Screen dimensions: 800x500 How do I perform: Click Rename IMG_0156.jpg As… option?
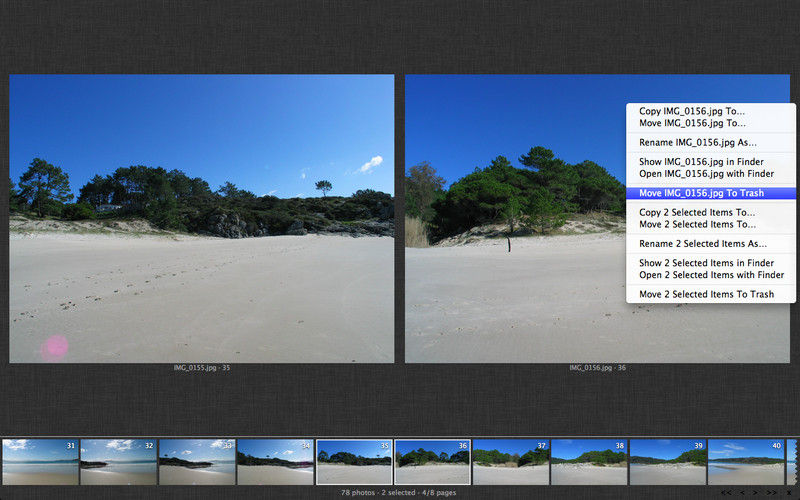coord(697,142)
